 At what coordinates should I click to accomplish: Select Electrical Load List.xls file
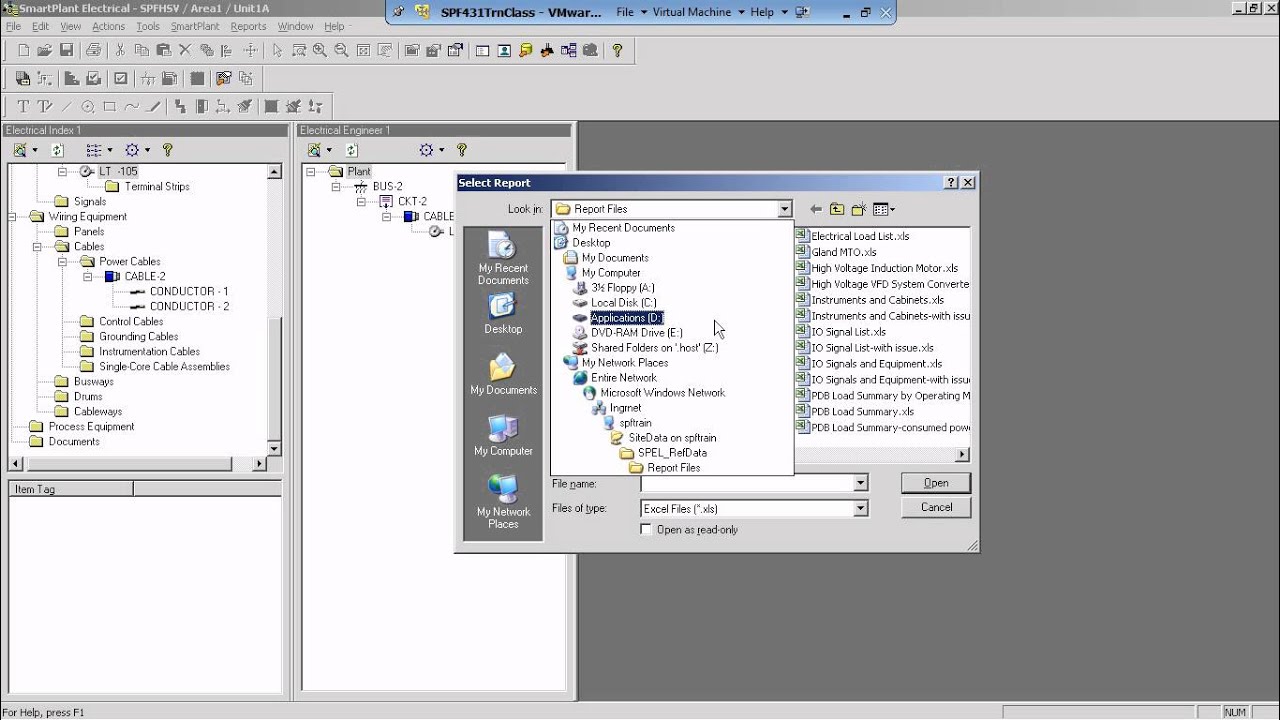(x=860, y=236)
